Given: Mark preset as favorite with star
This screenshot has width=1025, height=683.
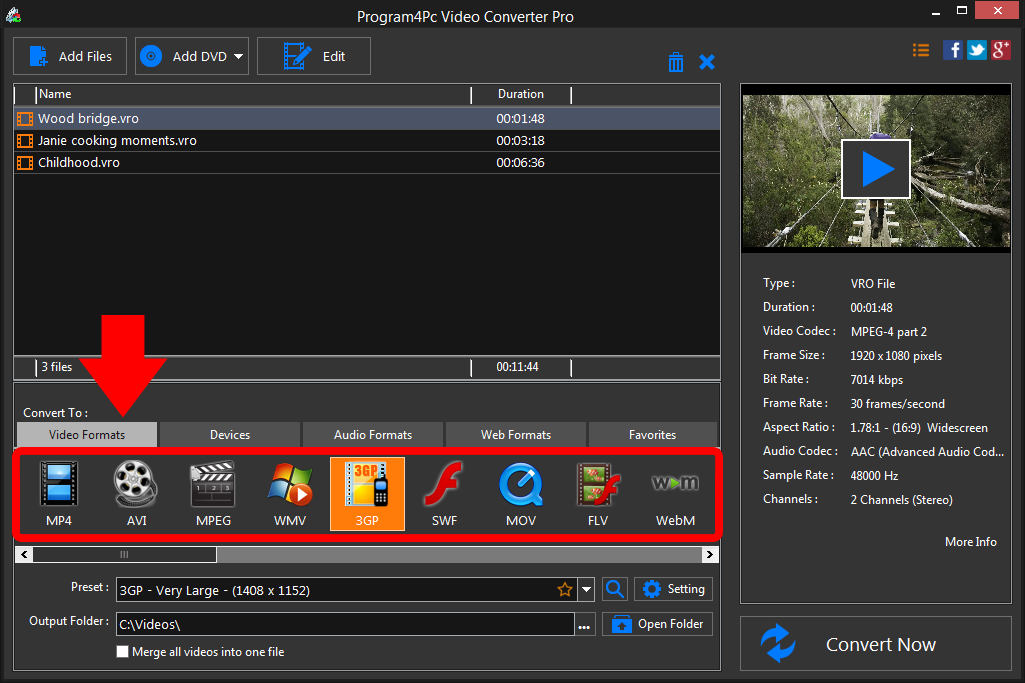Looking at the screenshot, I should (565, 590).
